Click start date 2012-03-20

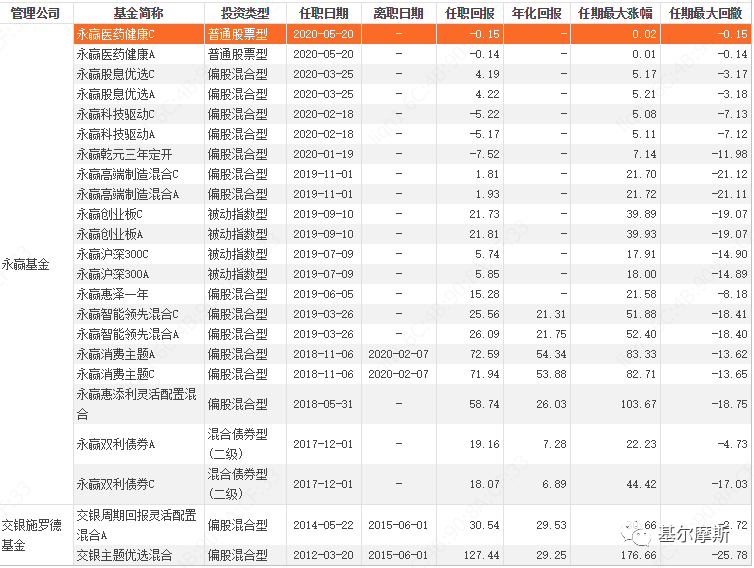click(x=323, y=555)
